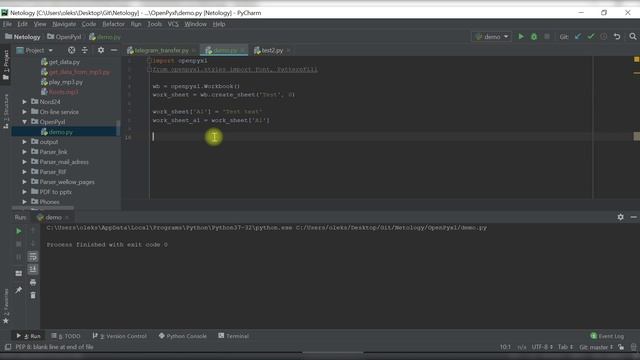Toggle tool window bars at bottom-left corner

click(8, 347)
